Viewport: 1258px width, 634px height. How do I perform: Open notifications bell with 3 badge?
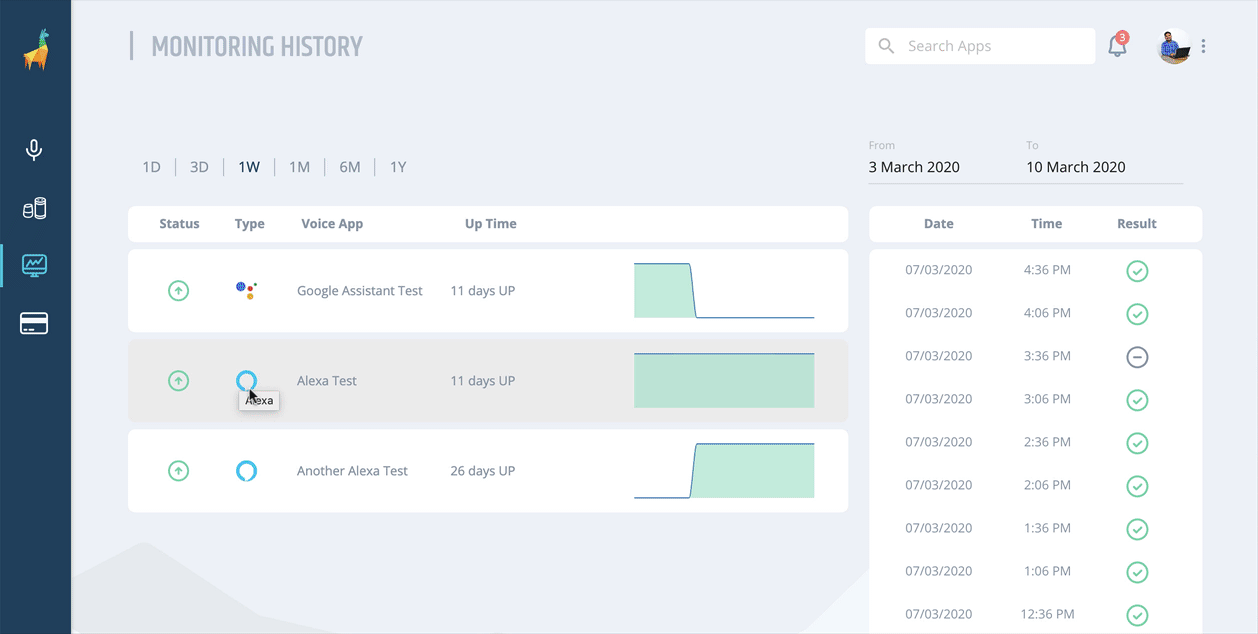1118,45
